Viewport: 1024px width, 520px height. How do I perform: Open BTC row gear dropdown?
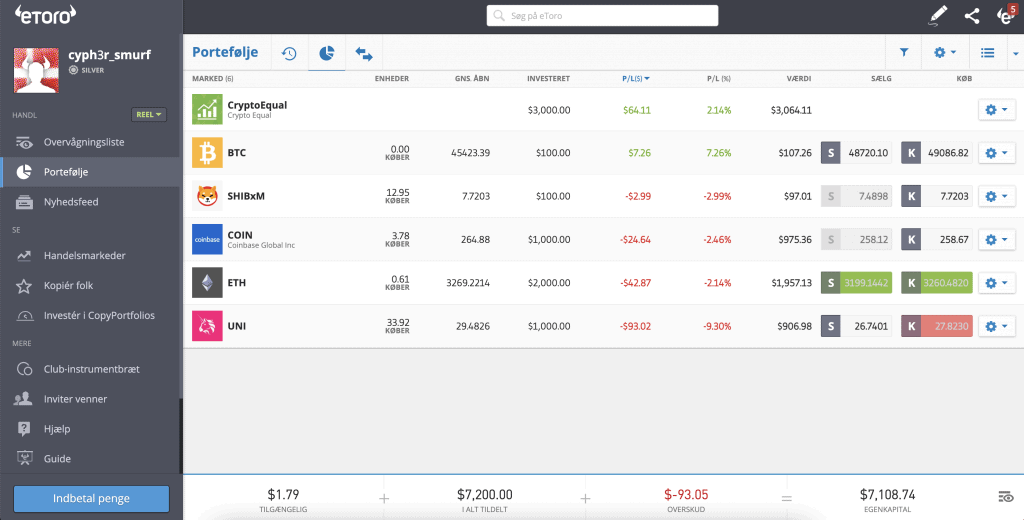[997, 153]
